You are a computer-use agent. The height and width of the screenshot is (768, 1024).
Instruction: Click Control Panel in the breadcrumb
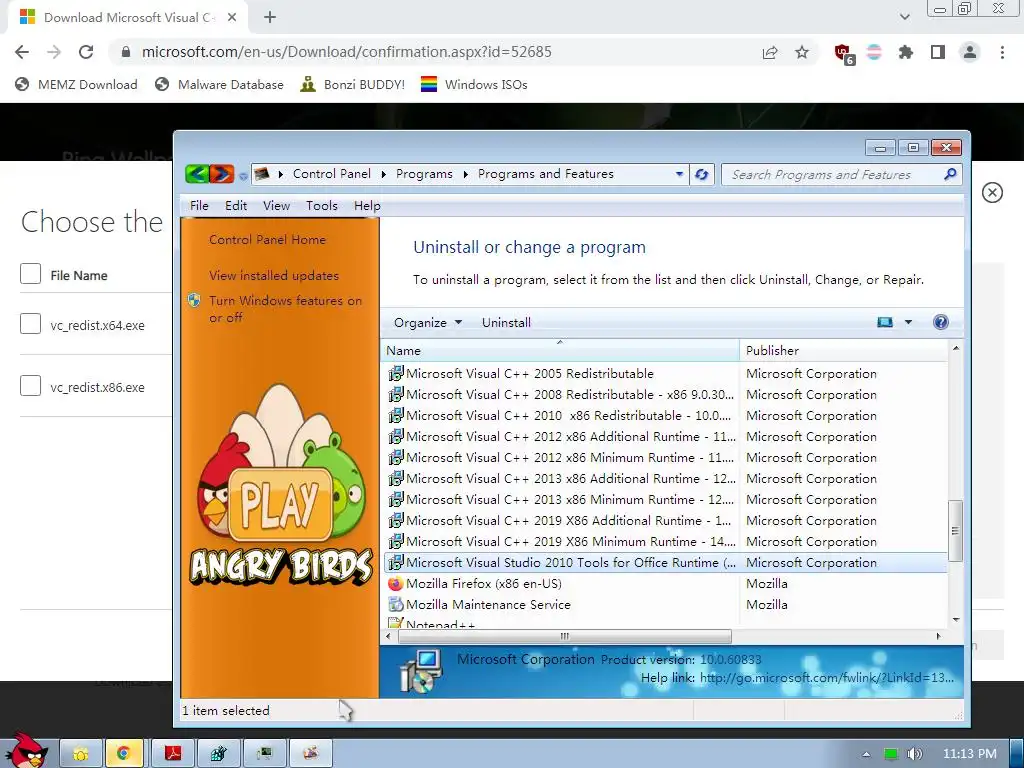332,174
